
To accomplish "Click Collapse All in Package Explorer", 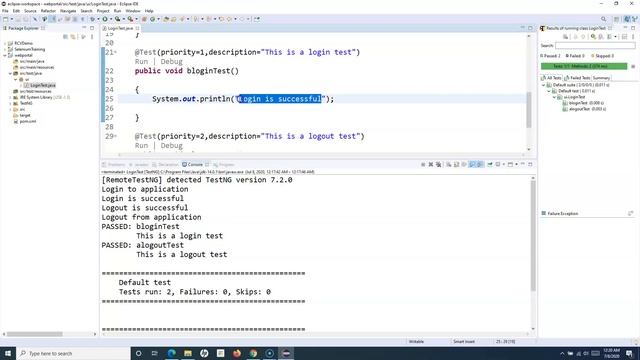I will (x=65, y=37).
